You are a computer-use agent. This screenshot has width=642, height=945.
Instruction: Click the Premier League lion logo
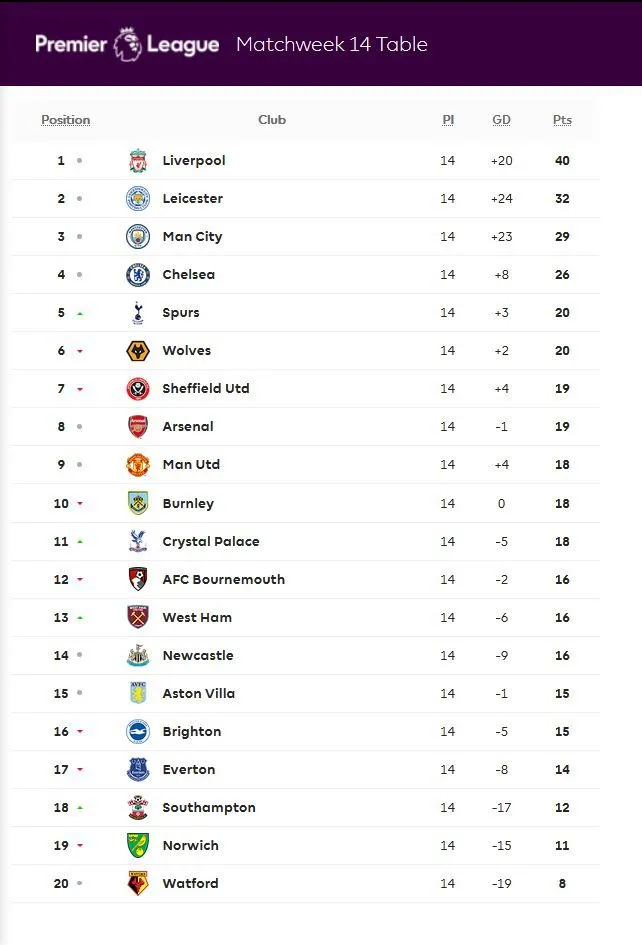(x=127, y=43)
